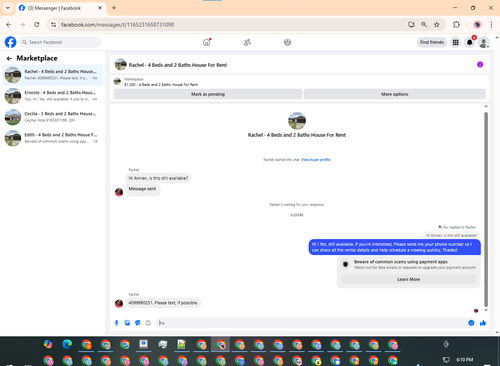500x366 pixels.
Task: Click the large listing photo in chat
Action: point(297,121)
